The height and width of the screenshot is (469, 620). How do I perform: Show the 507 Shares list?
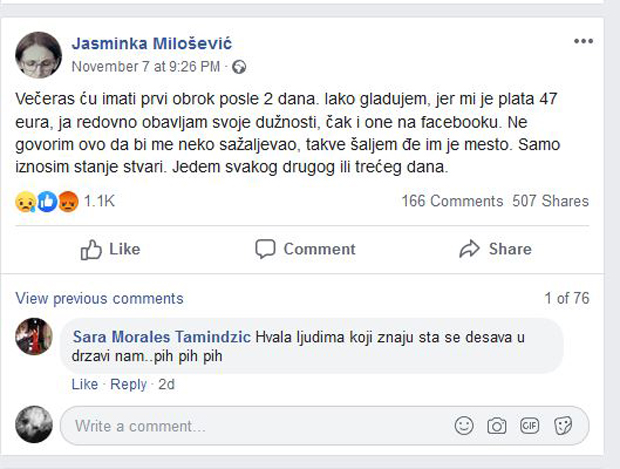coord(551,201)
